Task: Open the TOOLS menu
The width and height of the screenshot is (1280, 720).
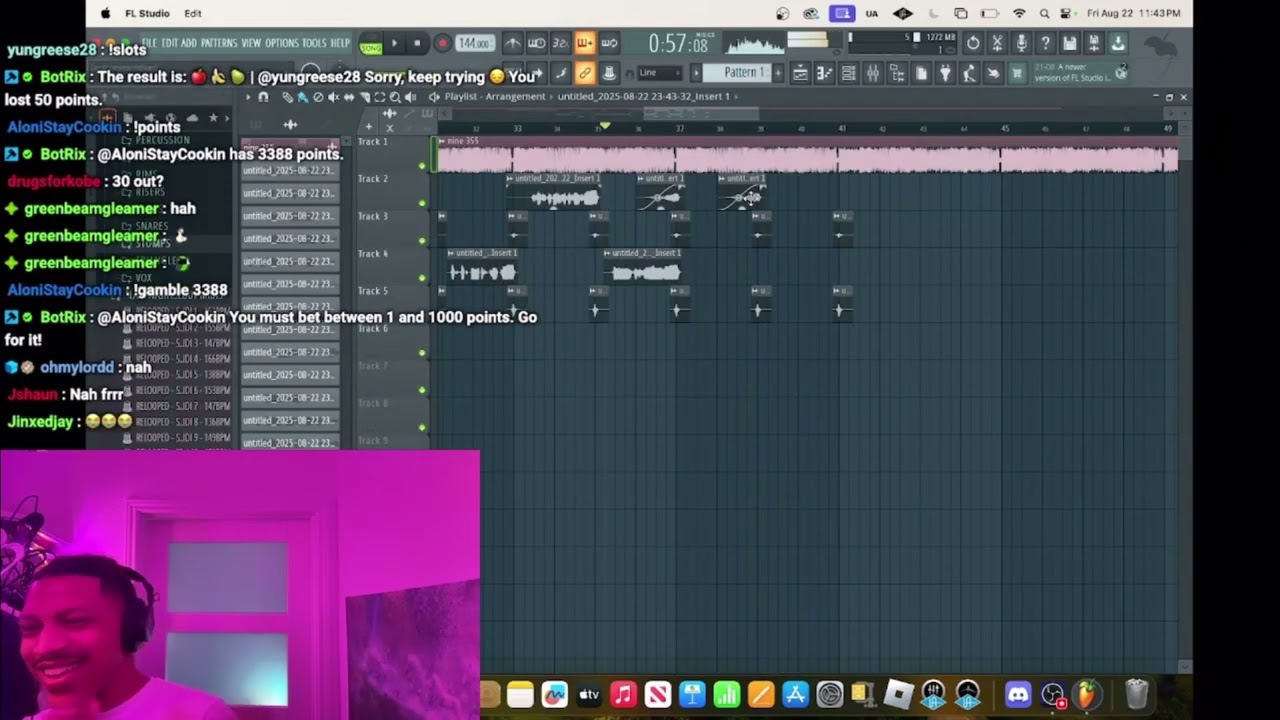Action: click(x=315, y=43)
